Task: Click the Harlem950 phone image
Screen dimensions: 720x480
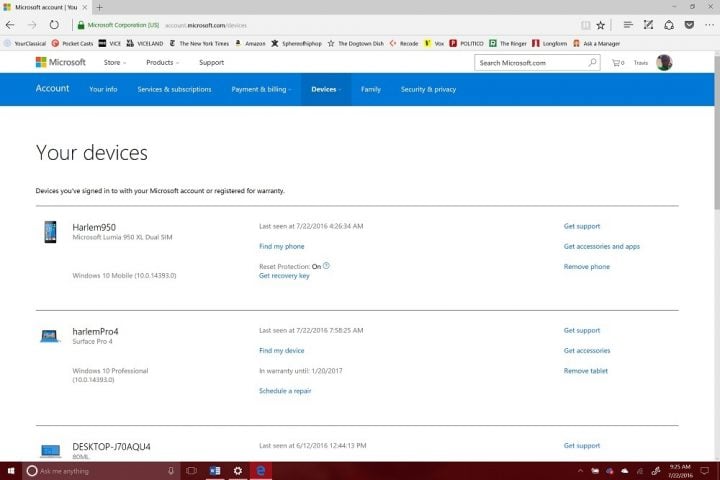Action: tap(51, 232)
